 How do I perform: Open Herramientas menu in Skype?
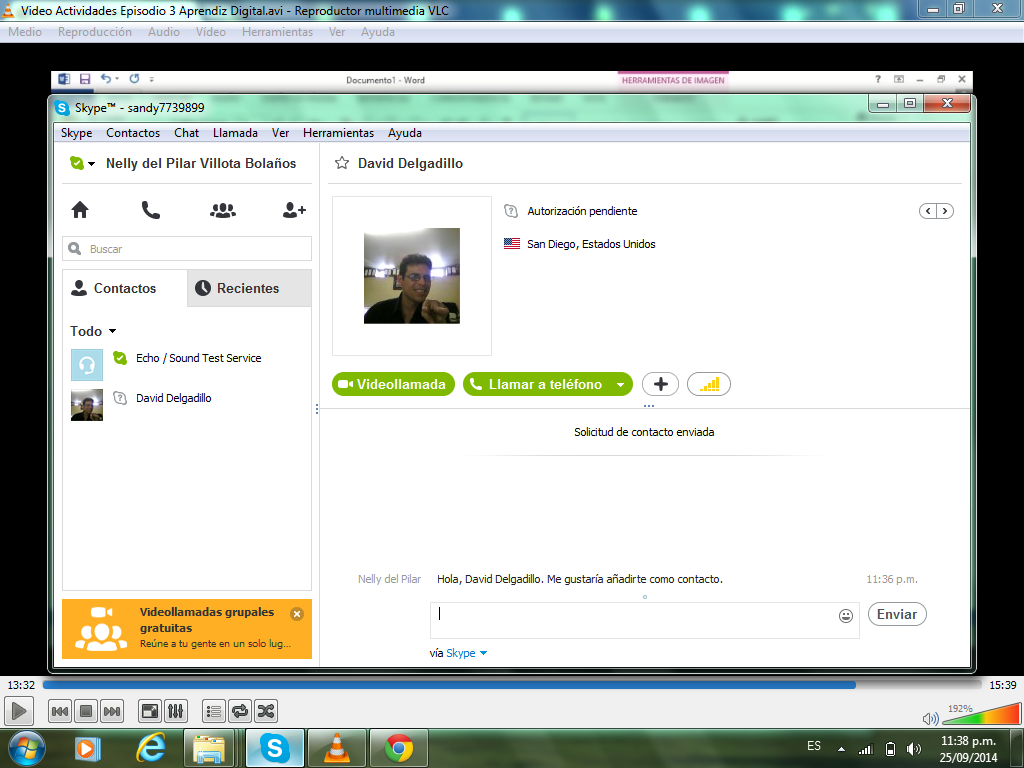[x=338, y=133]
